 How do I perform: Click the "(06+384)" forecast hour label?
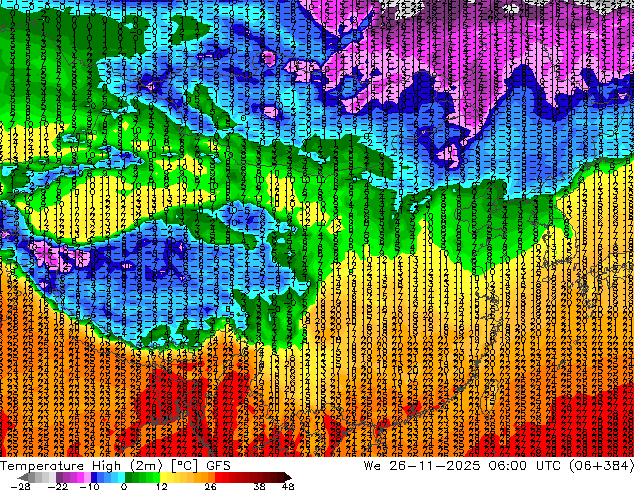point(601,465)
